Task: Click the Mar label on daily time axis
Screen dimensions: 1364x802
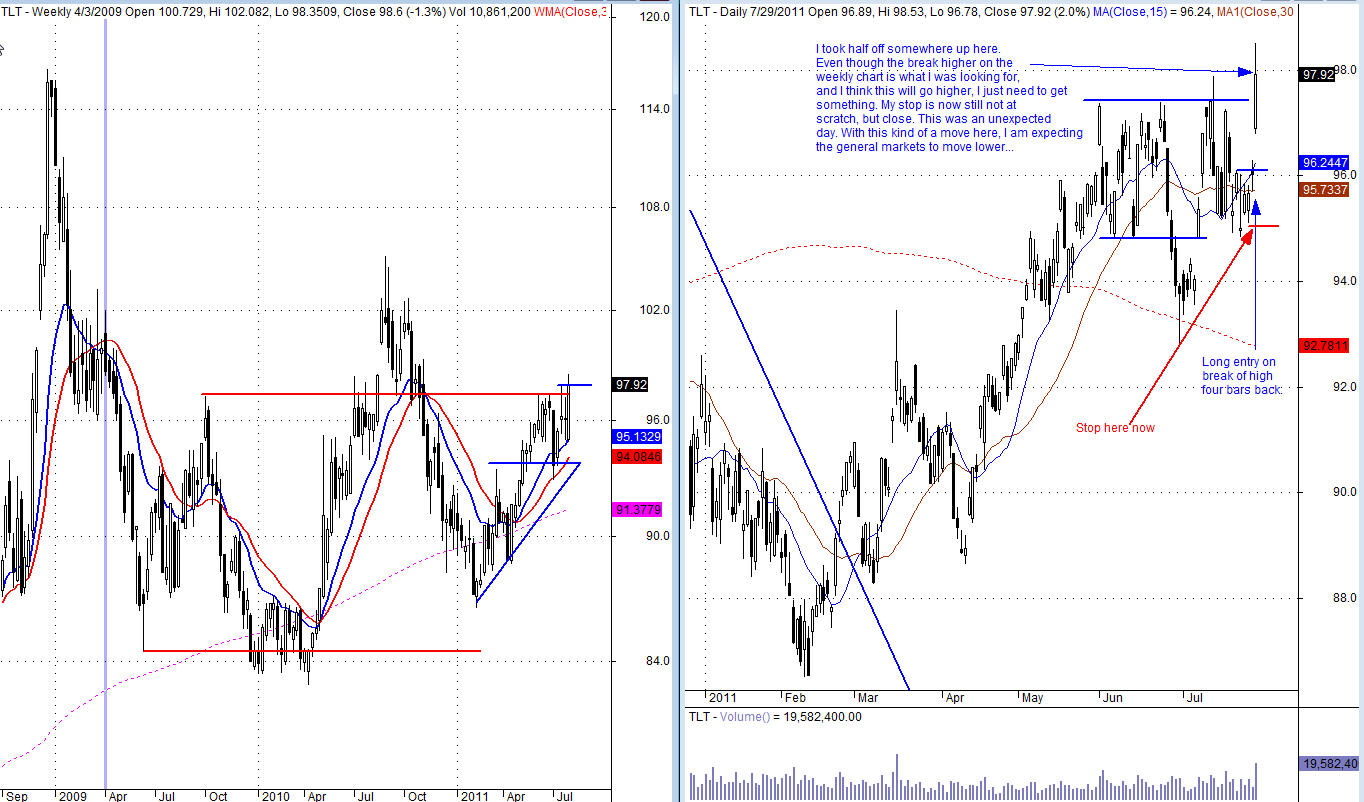Action: (866, 697)
